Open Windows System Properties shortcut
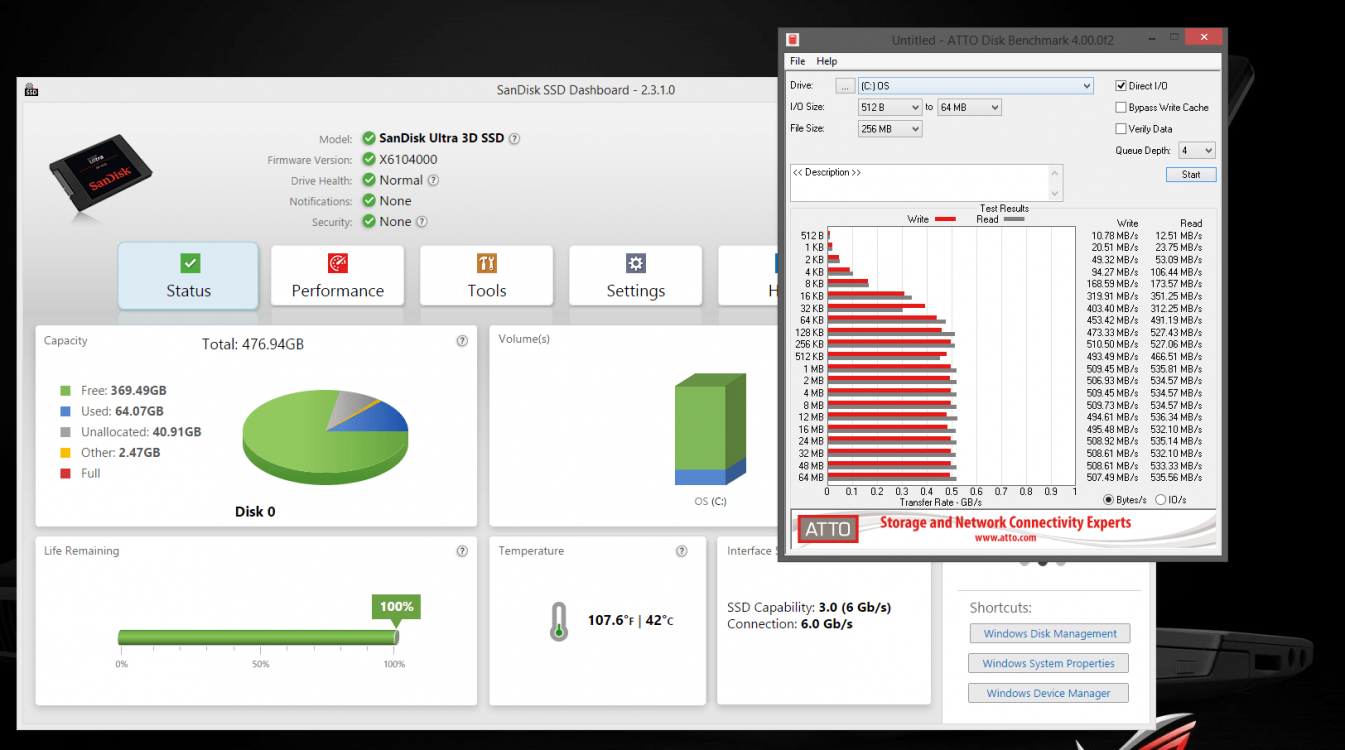 pos(1048,663)
